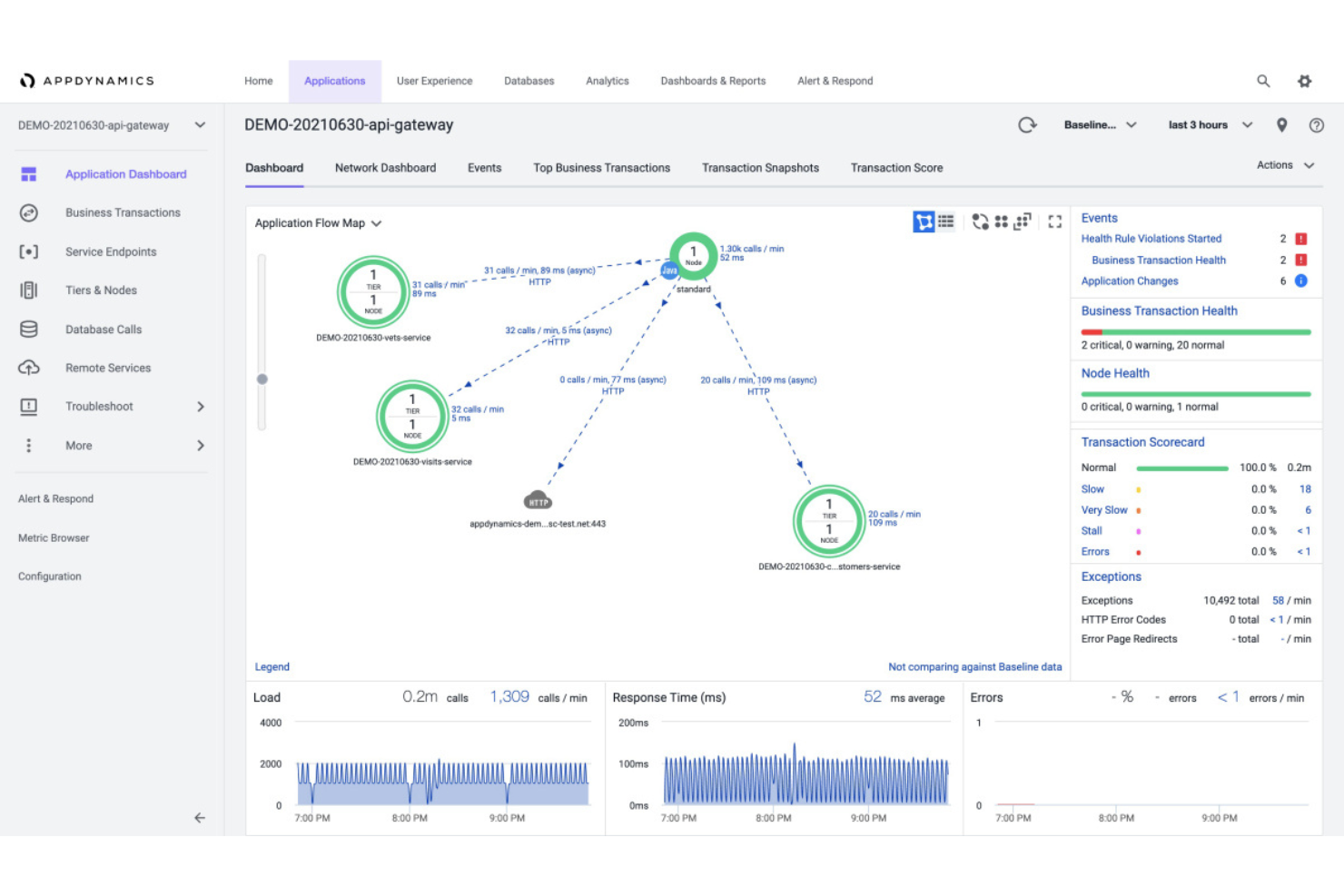Select the hierarchical layout icon

coord(1023,222)
